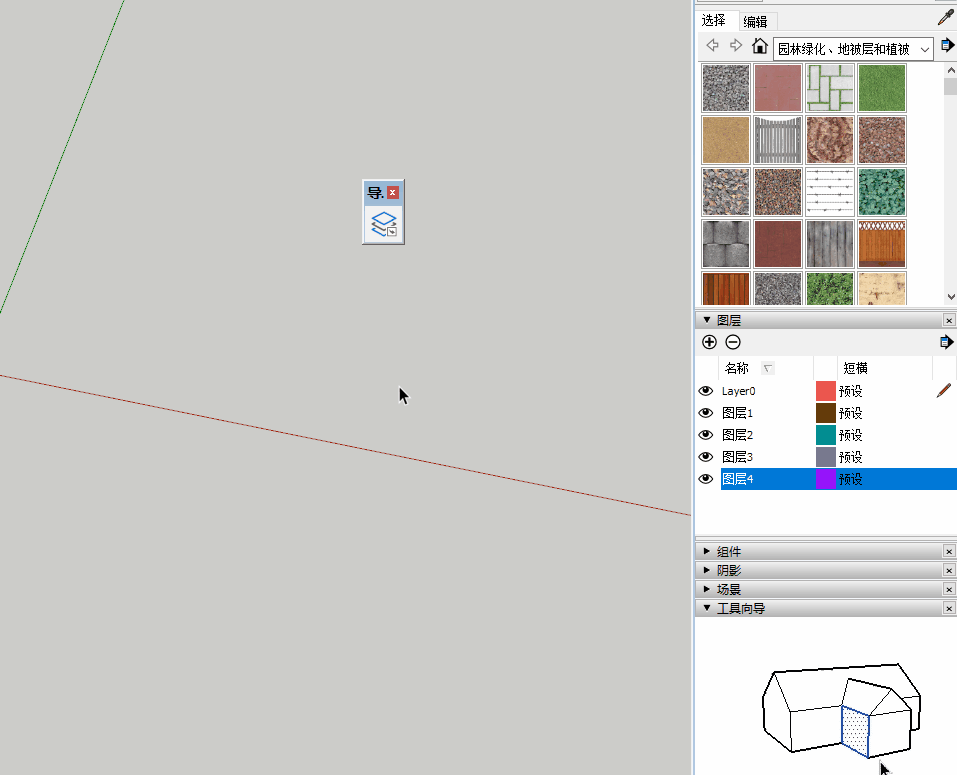Open the 园林绿化、地被层和植被 material dropdown
The height and width of the screenshot is (775, 957).
coord(853,48)
